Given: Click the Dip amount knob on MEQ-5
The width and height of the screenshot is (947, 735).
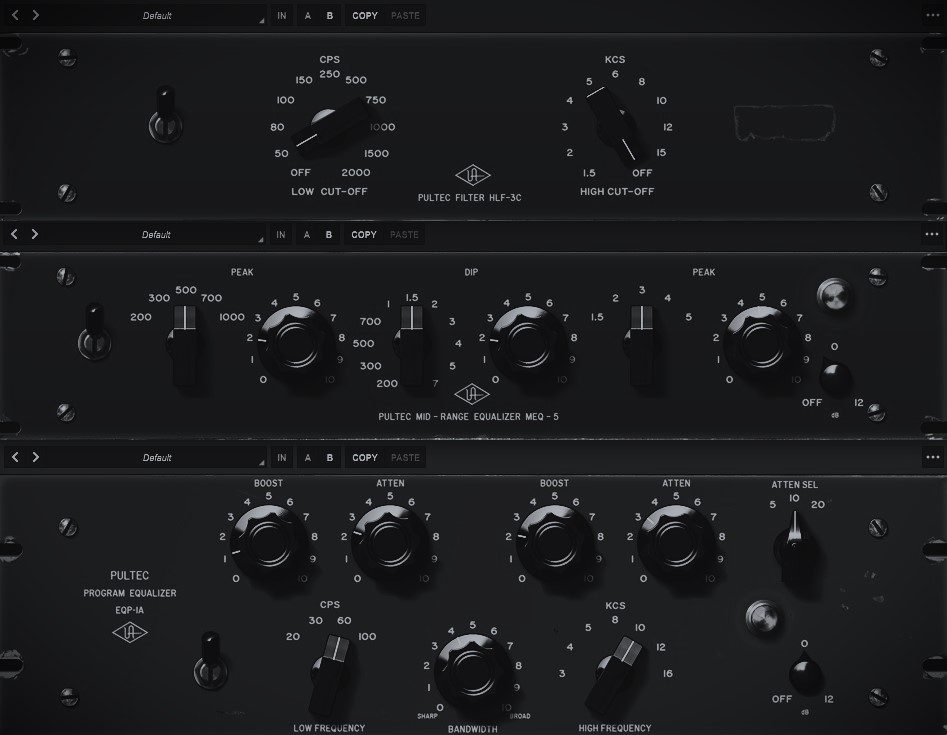Looking at the screenshot, I should coord(528,344).
